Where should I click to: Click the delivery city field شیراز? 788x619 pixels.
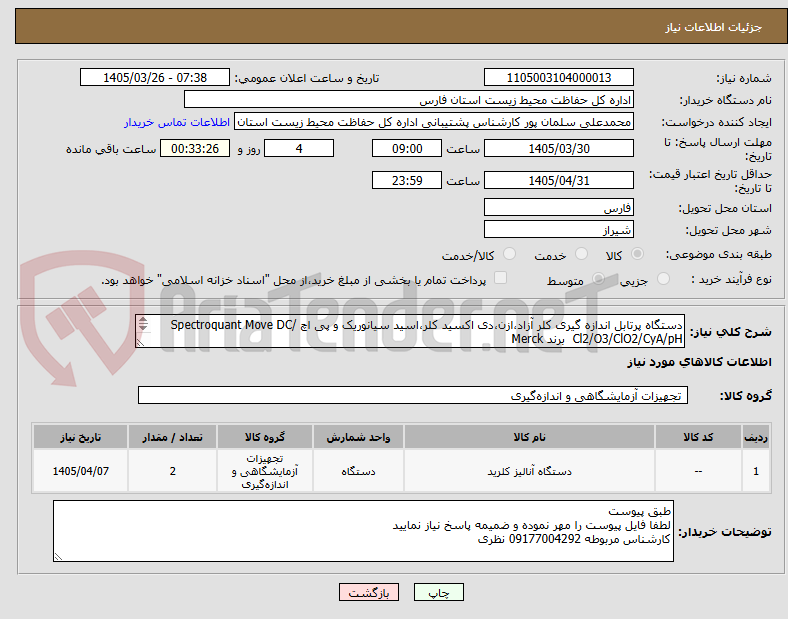[559, 230]
